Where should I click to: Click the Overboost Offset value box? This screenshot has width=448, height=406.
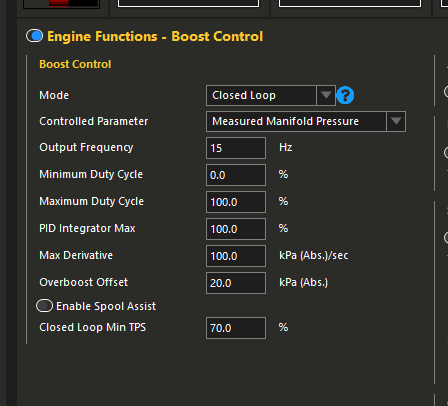pos(236,283)
